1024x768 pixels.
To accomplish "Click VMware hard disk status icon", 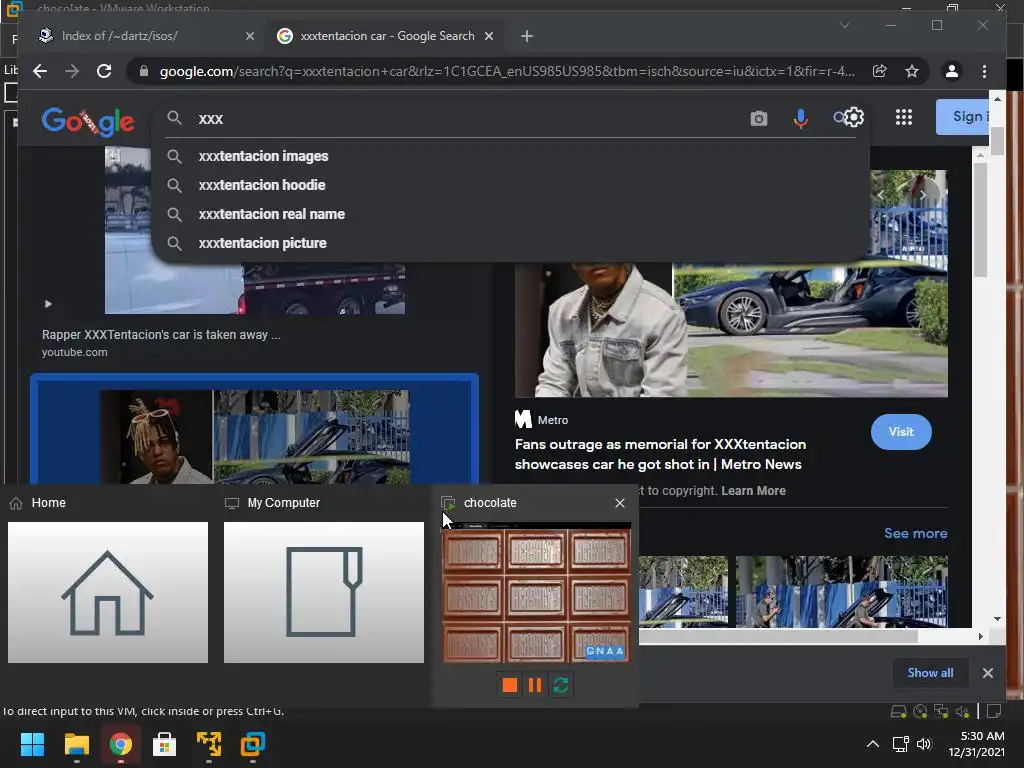I will click(x=899, y=712).
